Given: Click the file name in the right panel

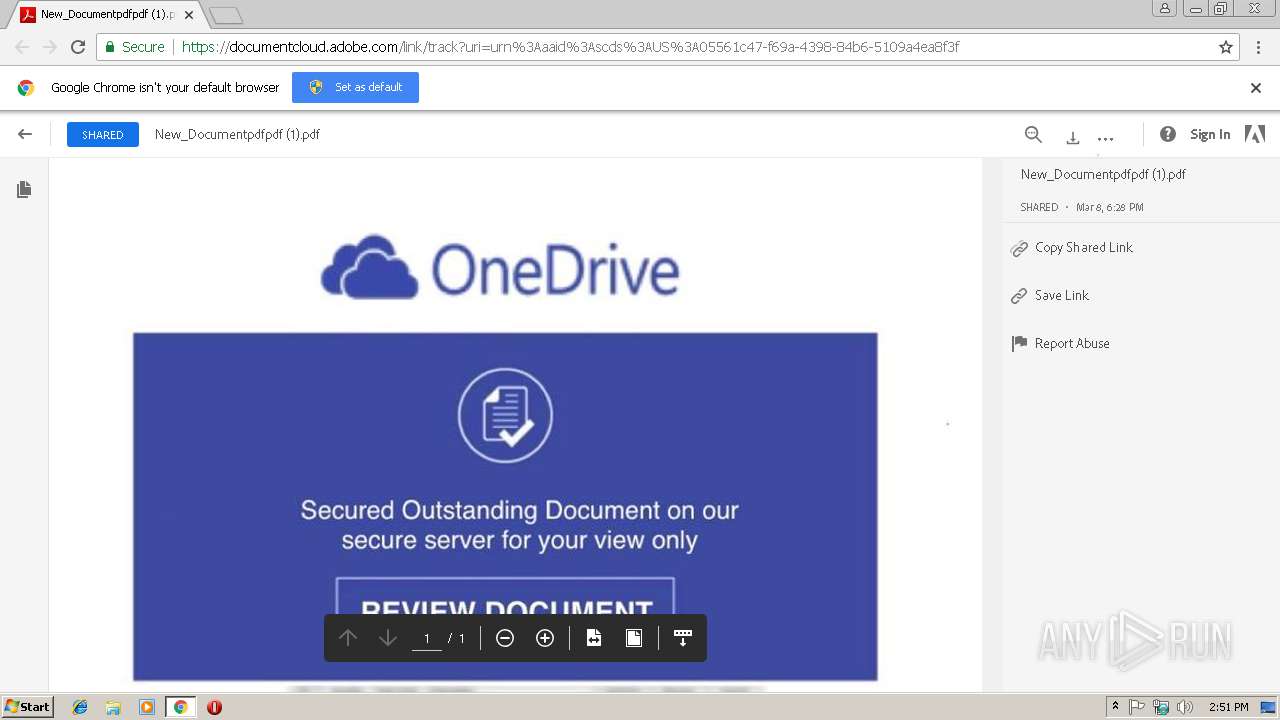Looking at the screenshot, I should (x=1103, y=174).
